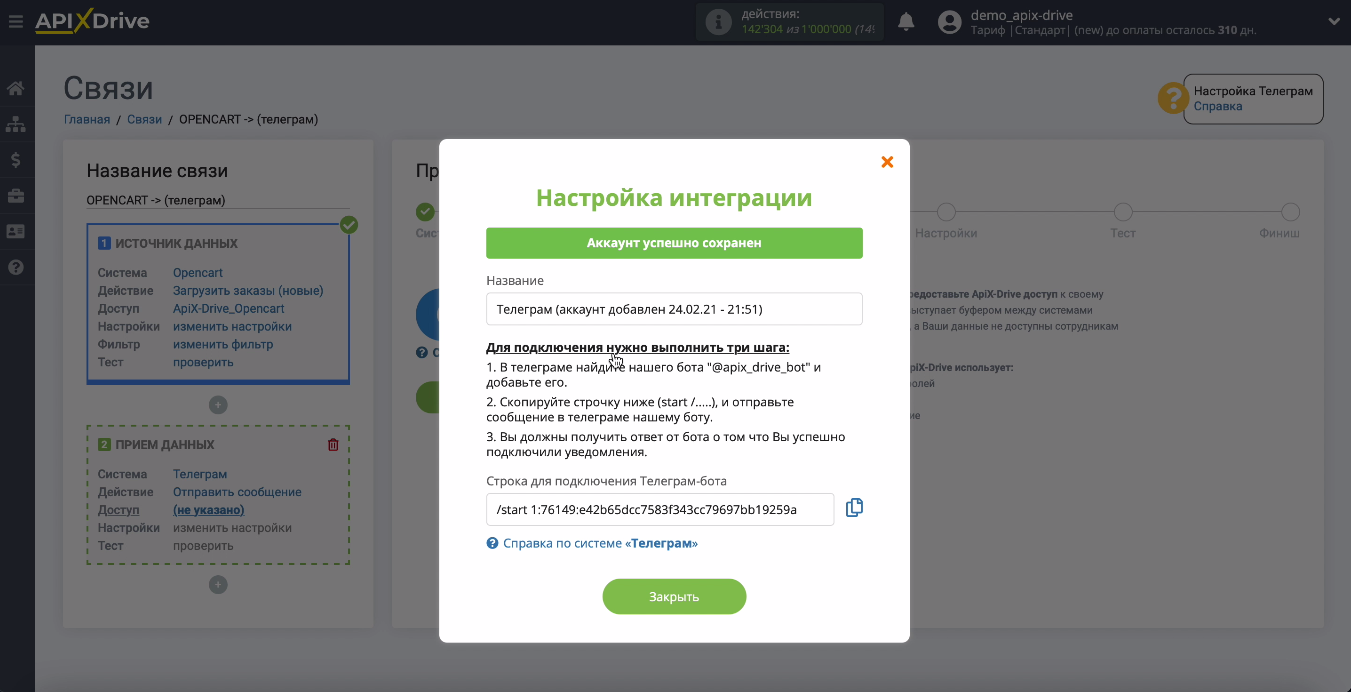1351x692 pixels.
Task: Add a step with the plus below receiver block
Action: pyautogui.click(x=218, y=585)
